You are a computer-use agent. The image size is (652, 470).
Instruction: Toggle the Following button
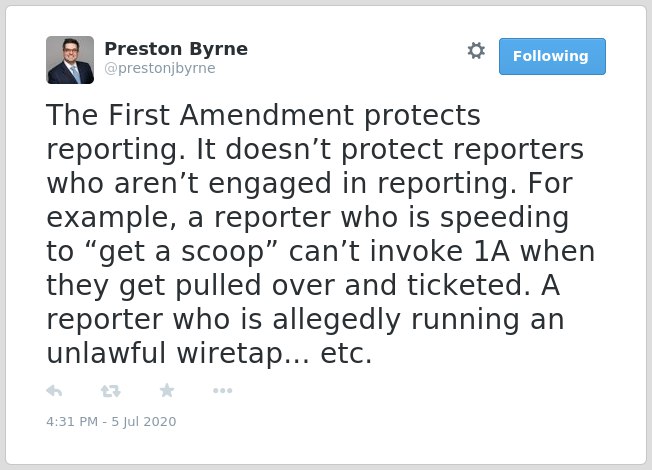click(x=552, y=57)
